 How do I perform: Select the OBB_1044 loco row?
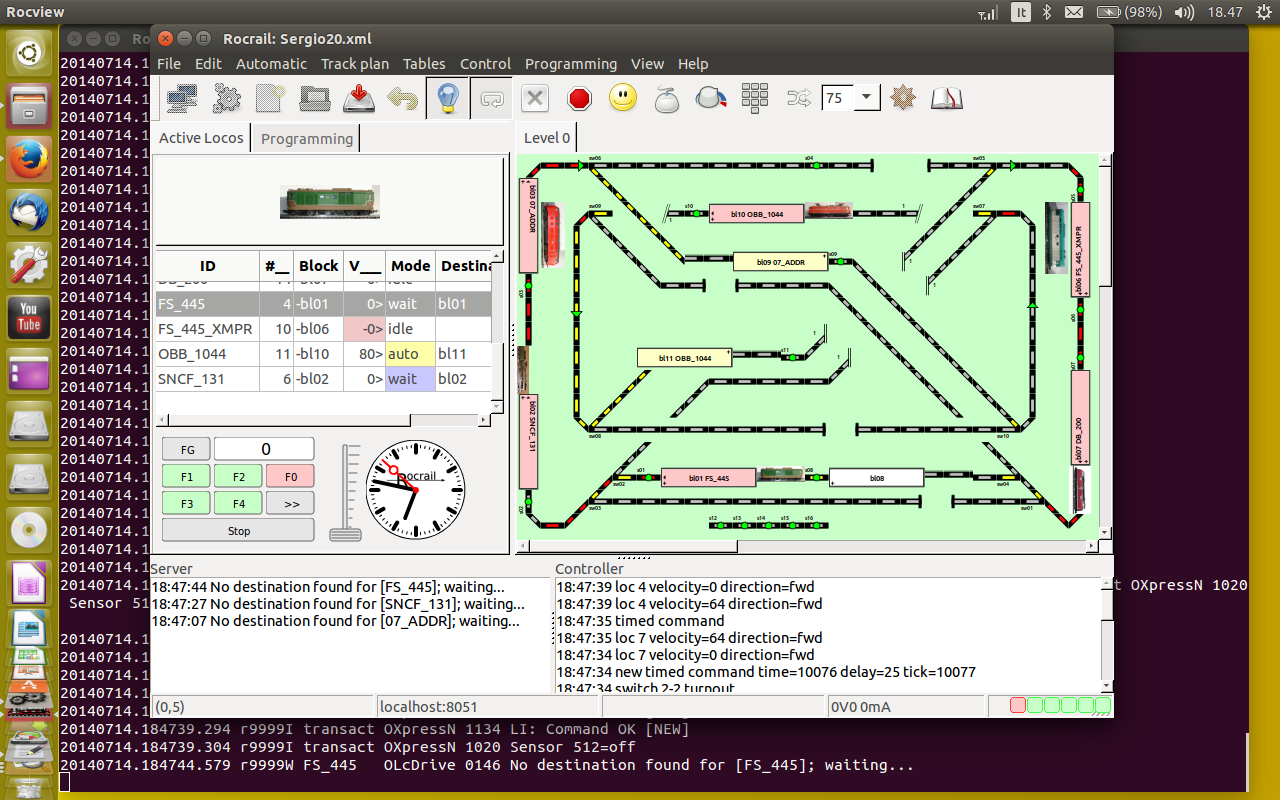(323, 353)
